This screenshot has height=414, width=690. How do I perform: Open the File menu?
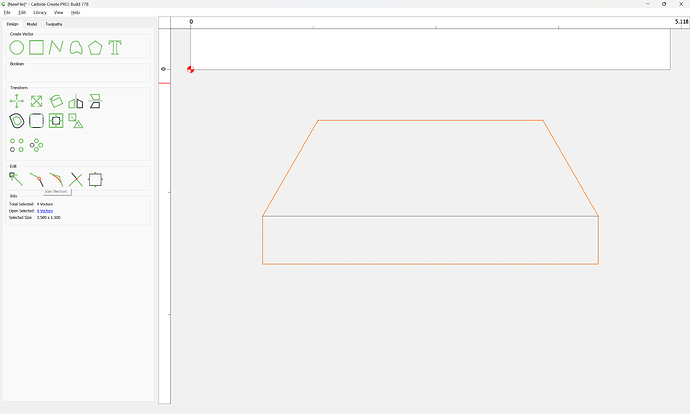click(x=7, y=12)
